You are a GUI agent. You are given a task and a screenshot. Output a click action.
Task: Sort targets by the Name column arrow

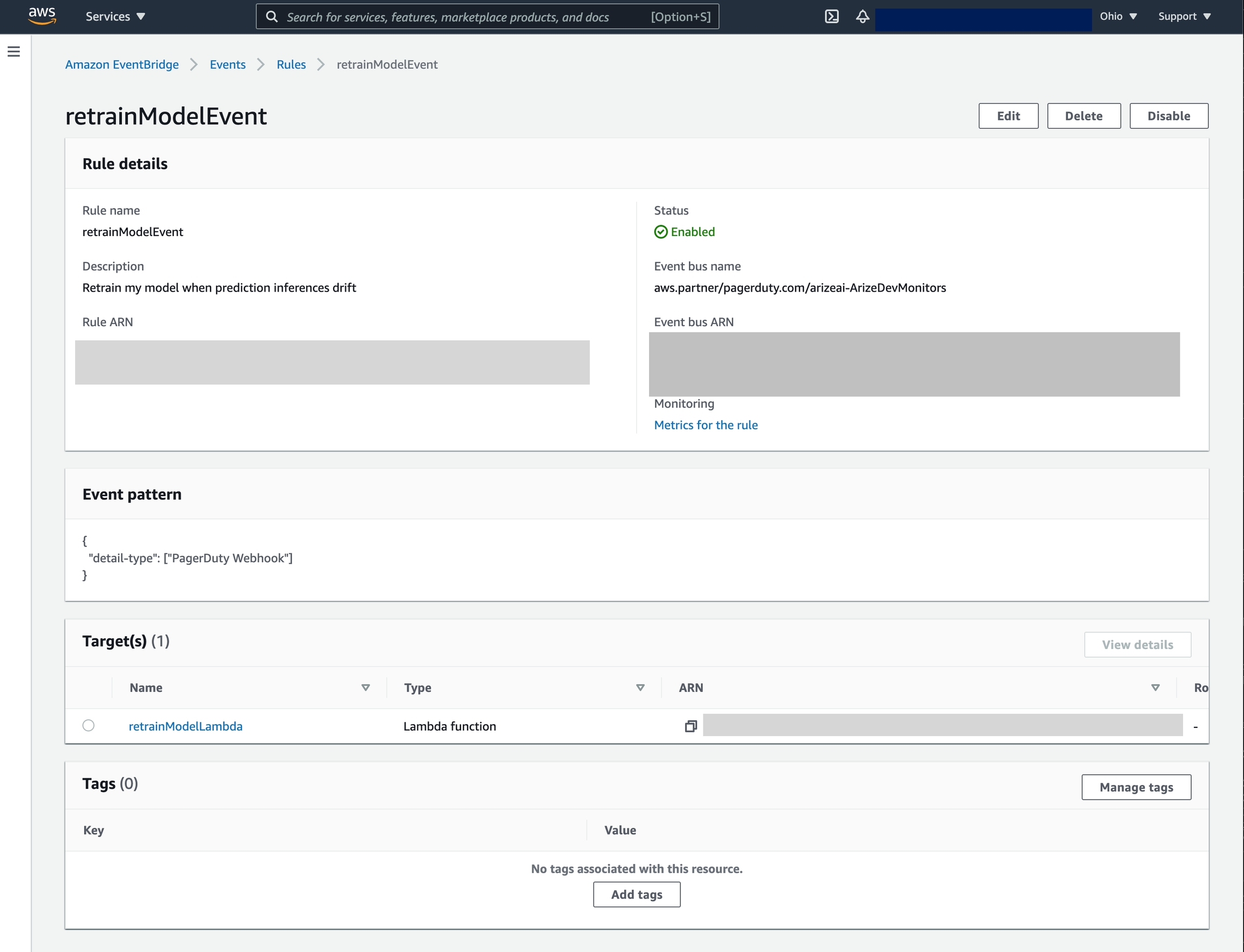(366, 687)
